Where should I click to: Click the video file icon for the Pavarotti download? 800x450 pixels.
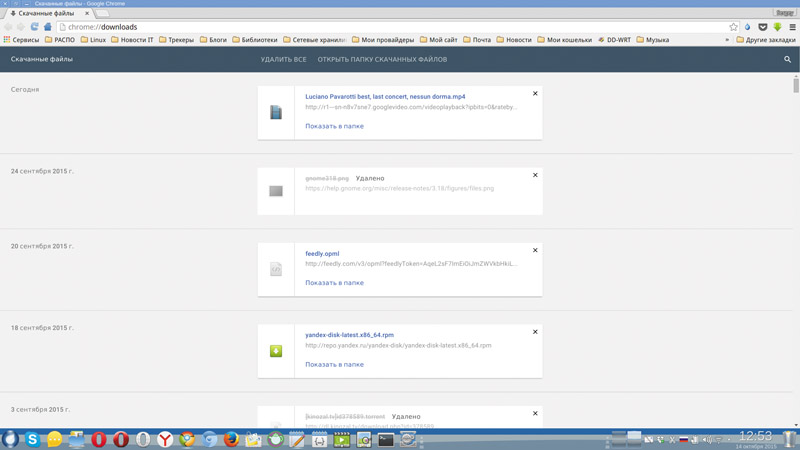276,112
